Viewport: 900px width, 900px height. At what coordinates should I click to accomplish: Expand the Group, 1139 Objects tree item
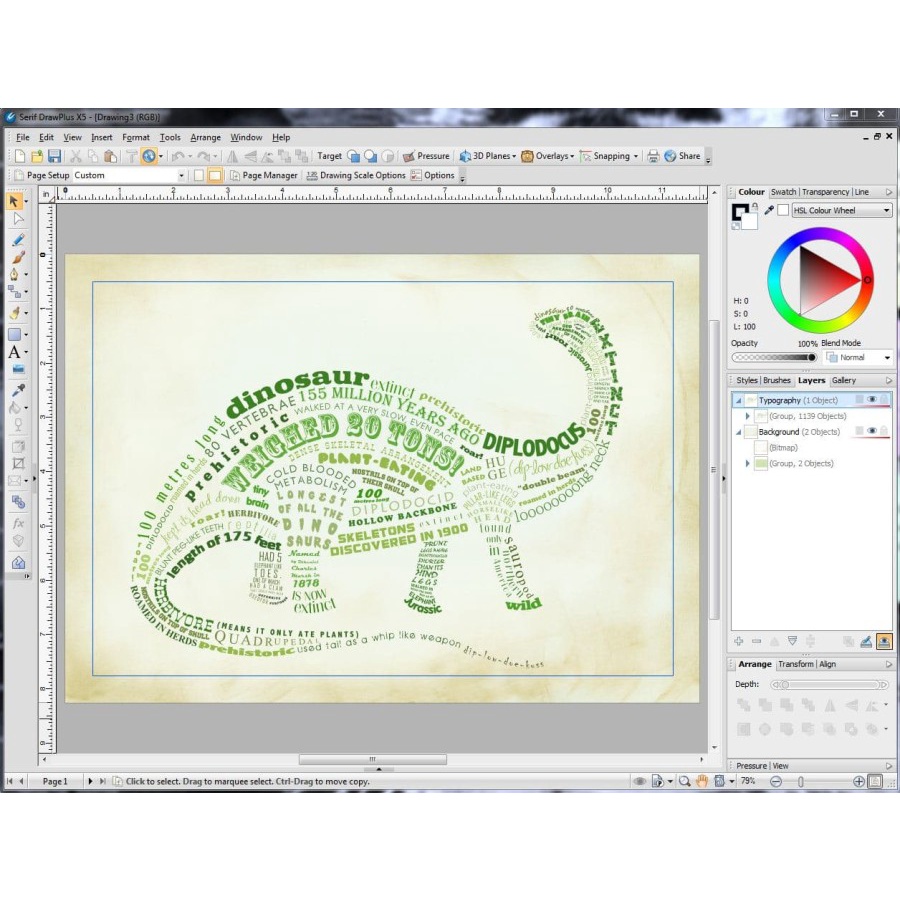point(748,416)
